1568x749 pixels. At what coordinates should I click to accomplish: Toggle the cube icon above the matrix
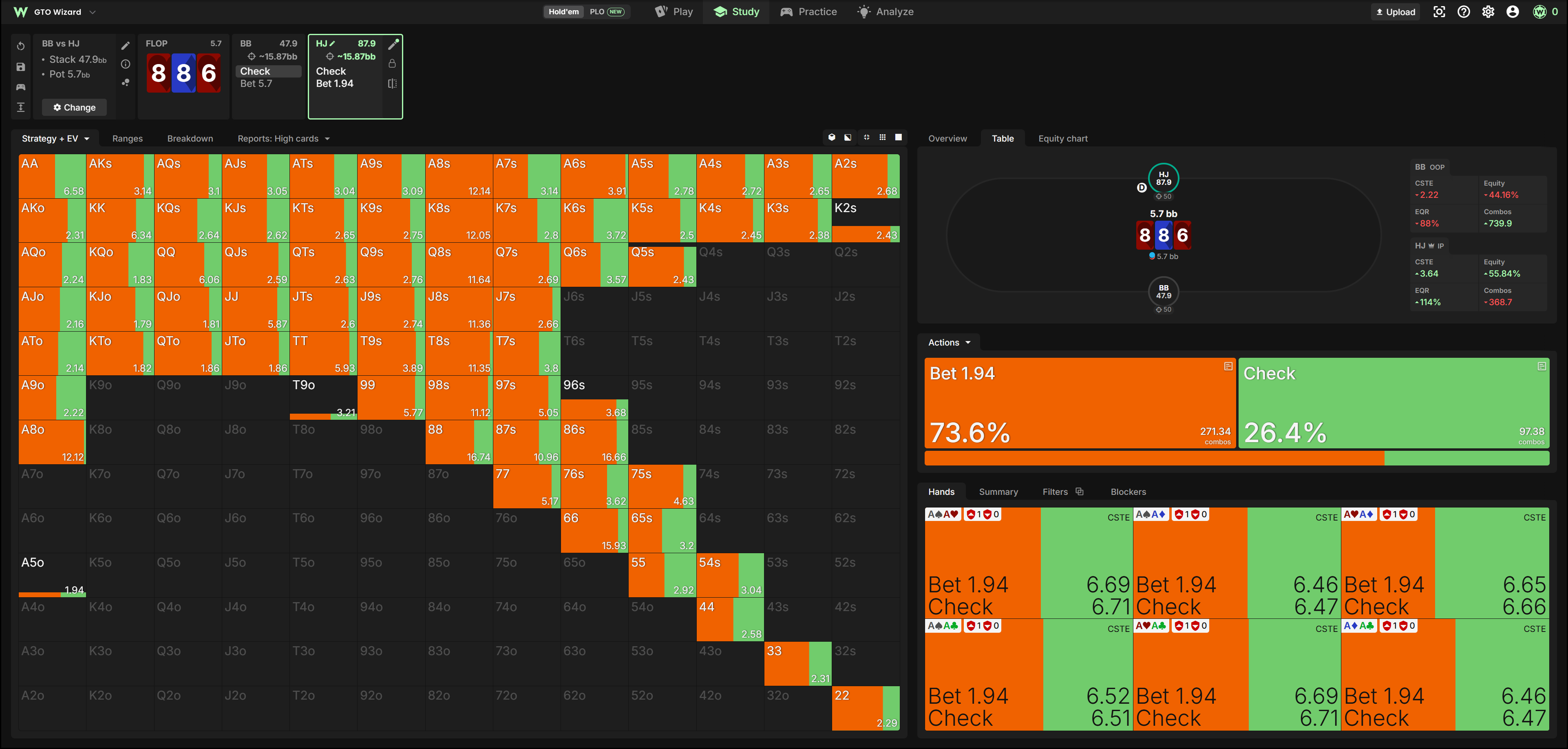(832, 137)
